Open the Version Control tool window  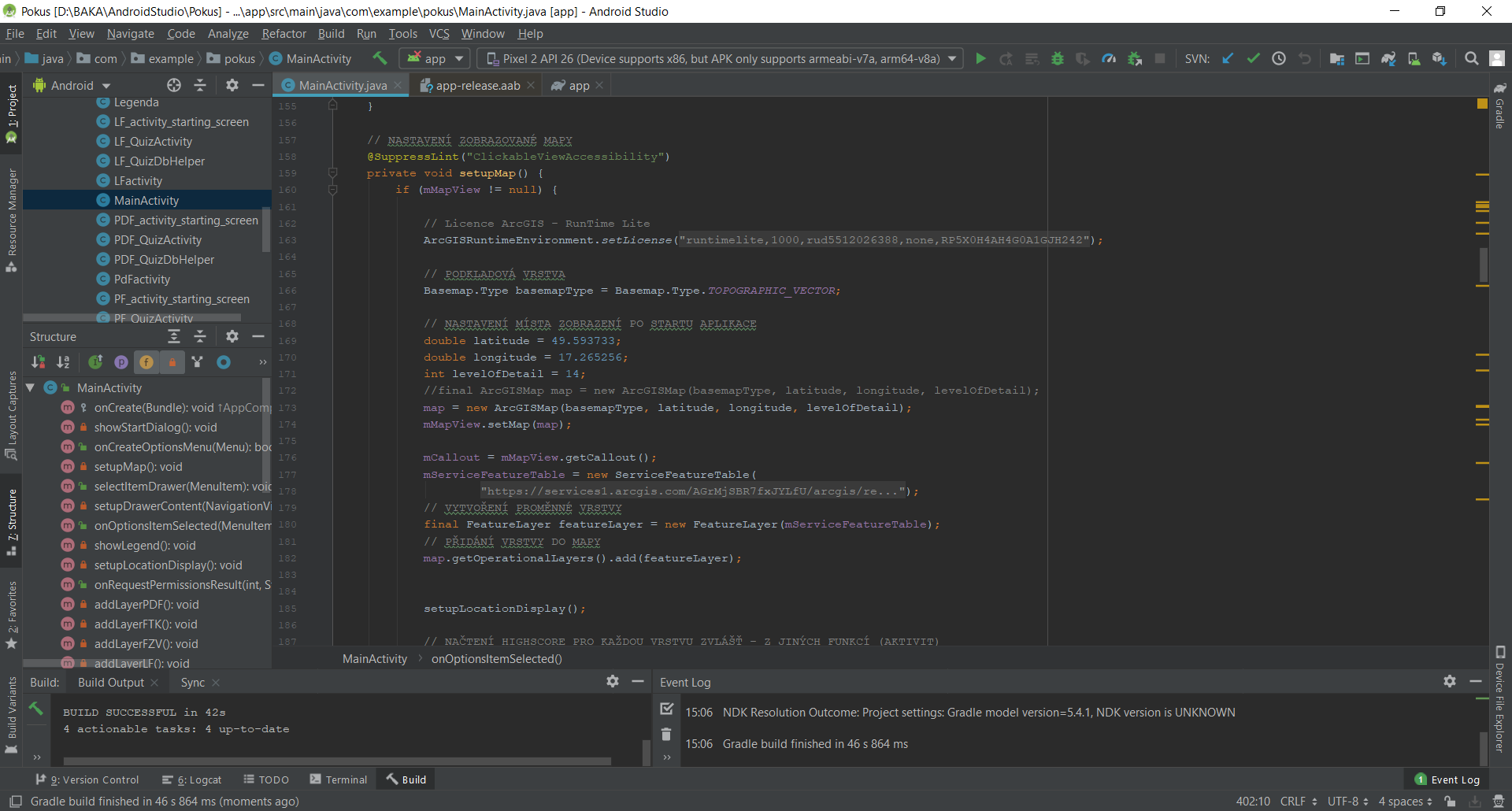pyautogui.click(x=87, y=780)
